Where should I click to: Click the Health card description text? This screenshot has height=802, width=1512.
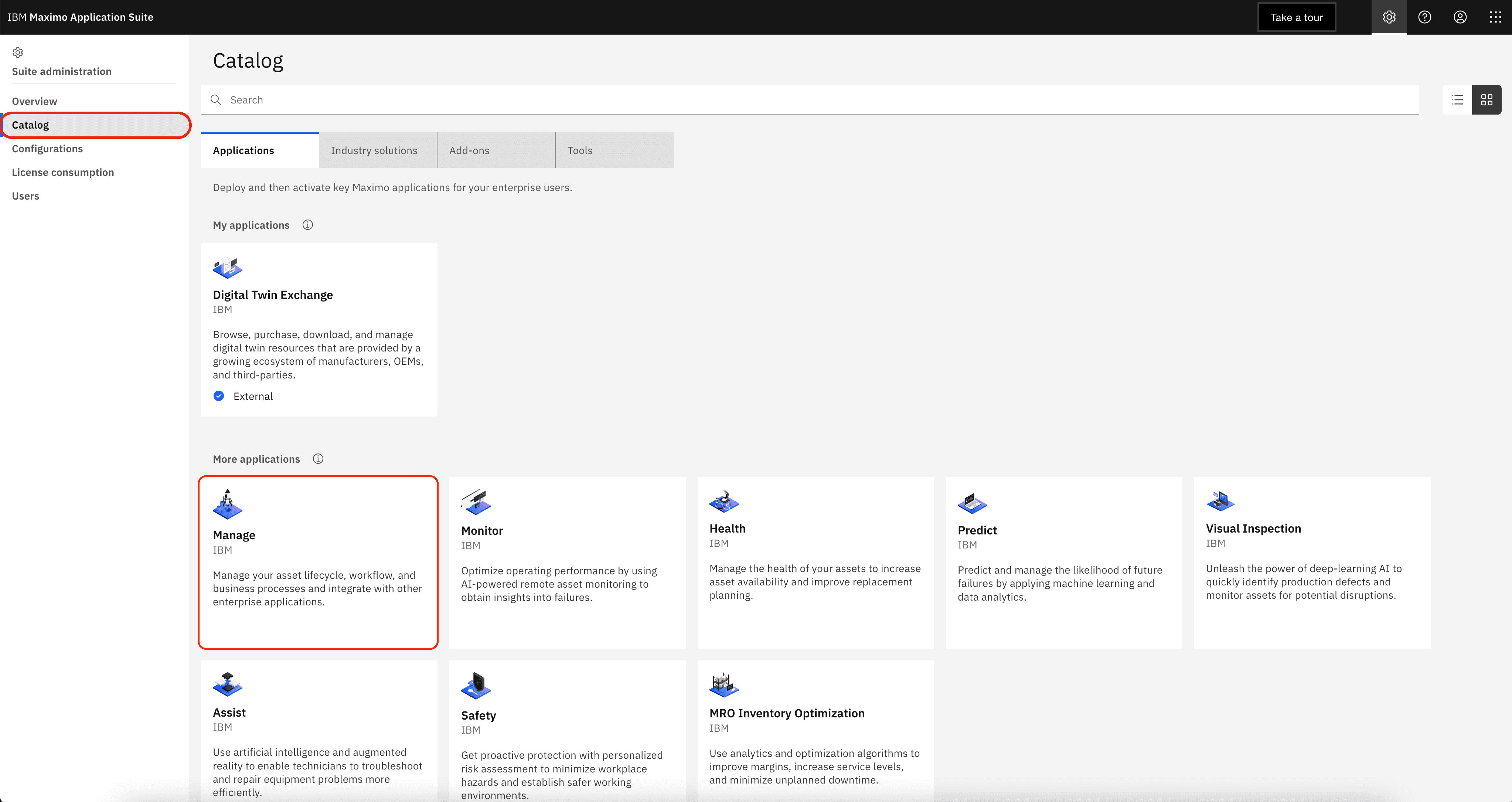coord(815,581)
